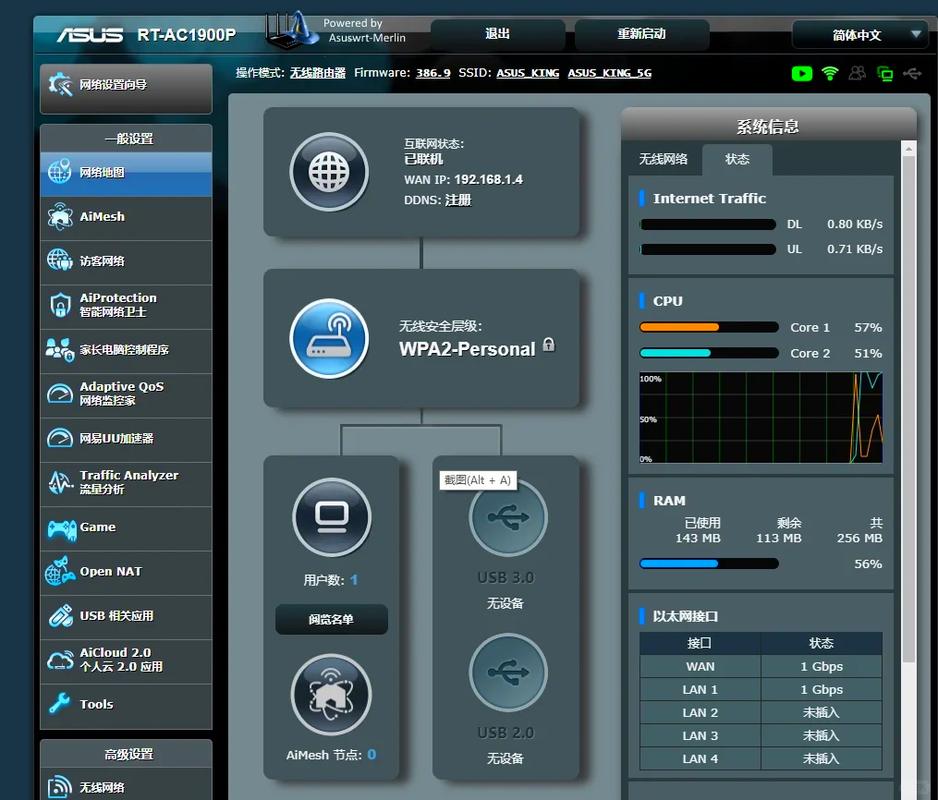Viewport: 938px width, 800px height.
Task: Switch to the 无线网络 tab
Action: 663,159
